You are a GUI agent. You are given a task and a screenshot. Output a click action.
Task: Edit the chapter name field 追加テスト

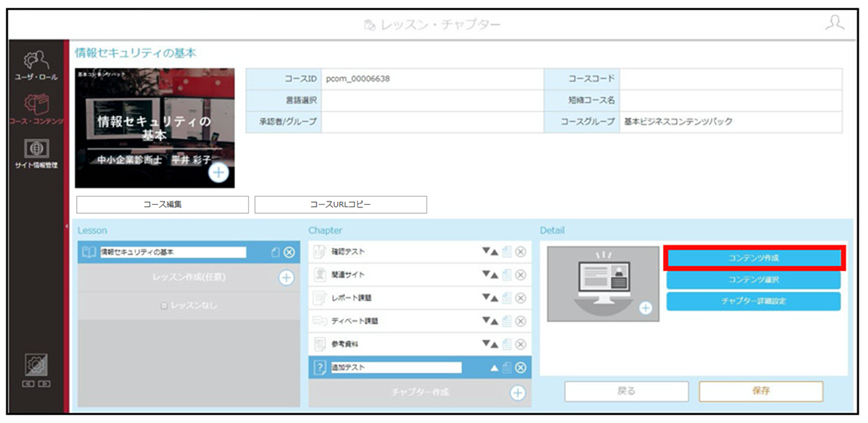click(395, 368)
